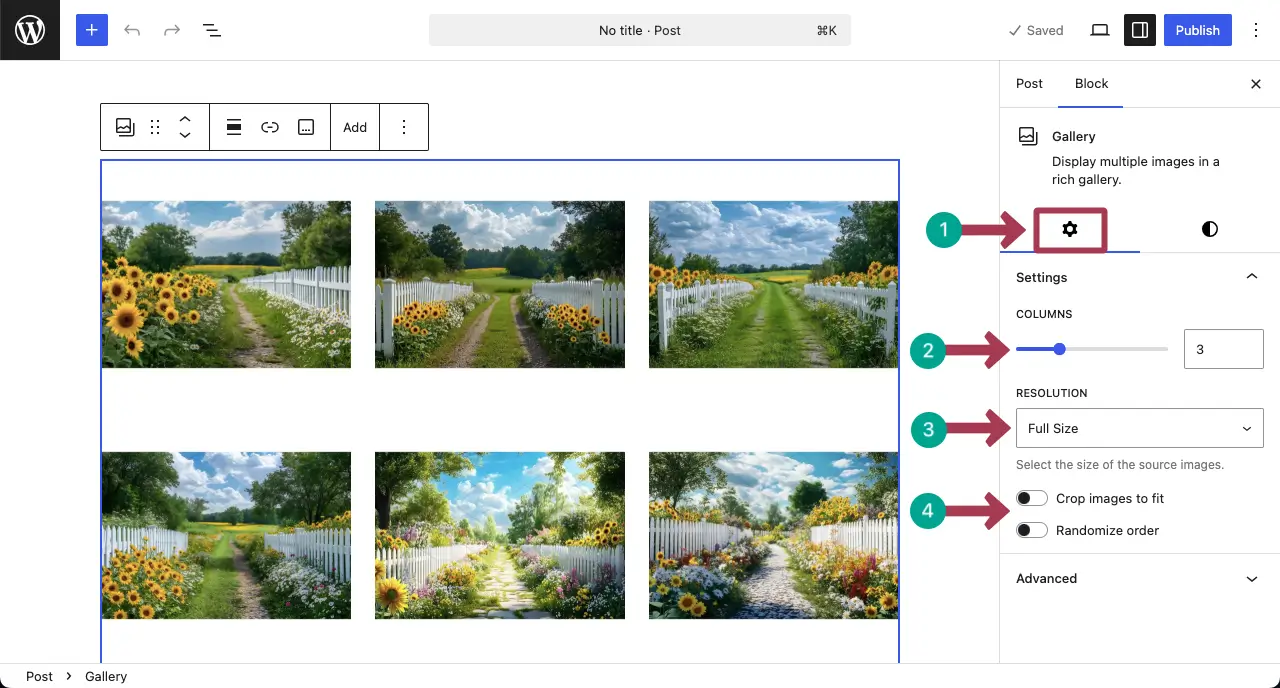Click Add in the gallery toolbar
1280x688 pixels.
click(355, 127)
